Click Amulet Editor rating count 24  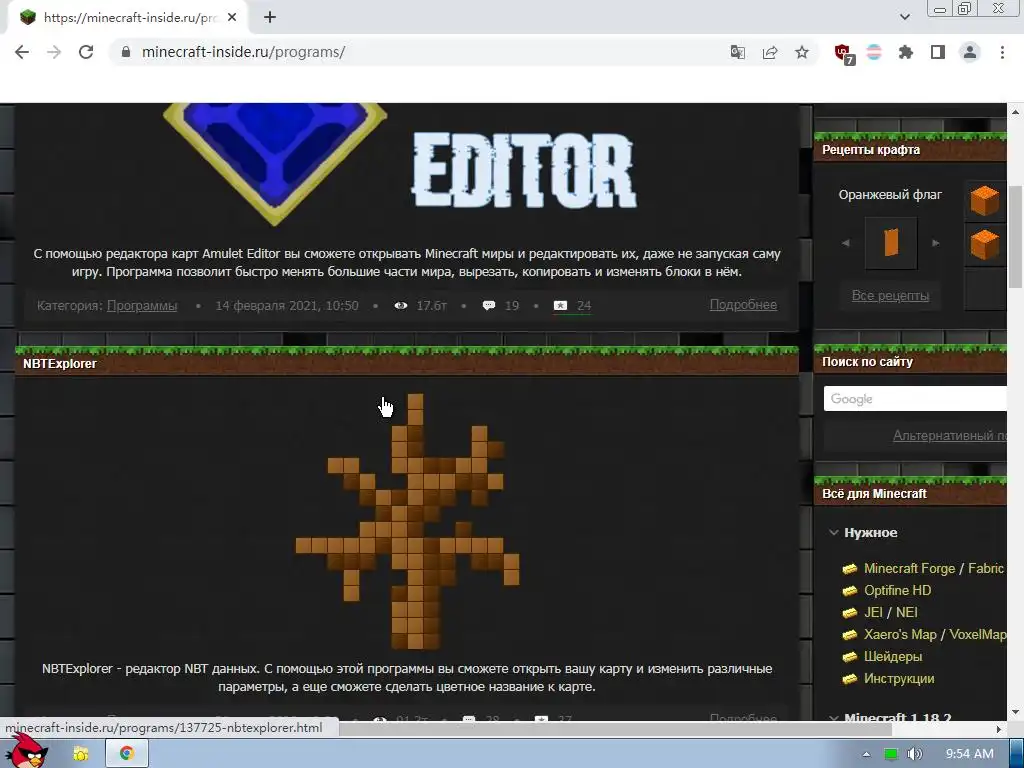pyautogui.click(x=584, y=306)
